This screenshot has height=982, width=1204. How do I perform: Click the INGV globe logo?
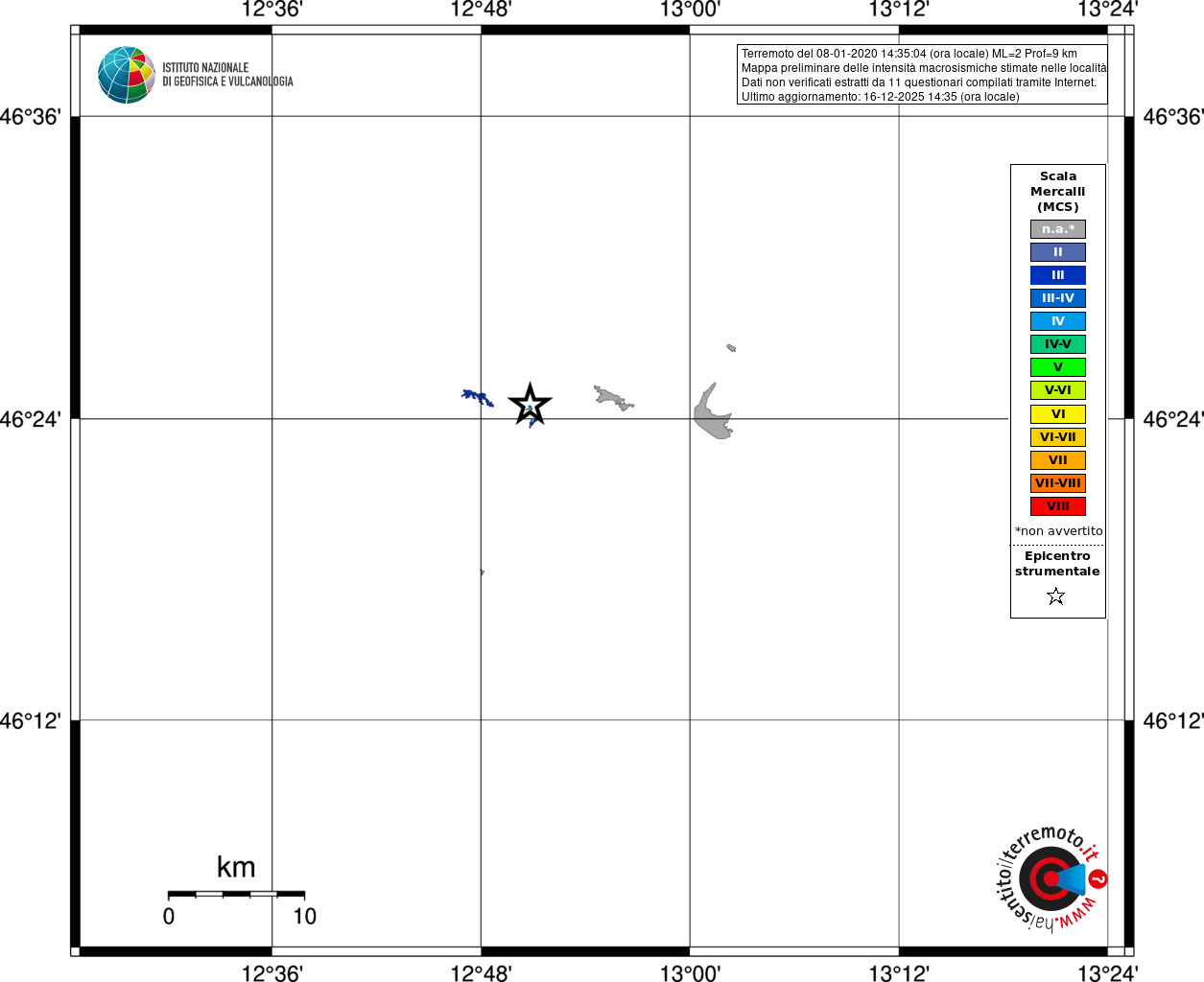127,75
